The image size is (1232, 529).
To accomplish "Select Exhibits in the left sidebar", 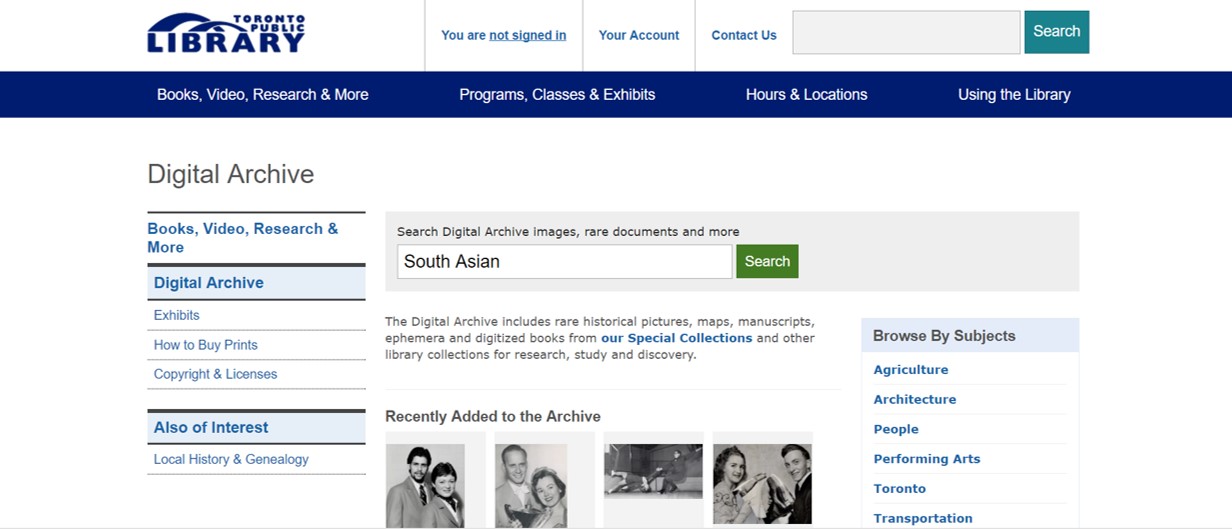I will pyautogui.click(x=177, y=315).
